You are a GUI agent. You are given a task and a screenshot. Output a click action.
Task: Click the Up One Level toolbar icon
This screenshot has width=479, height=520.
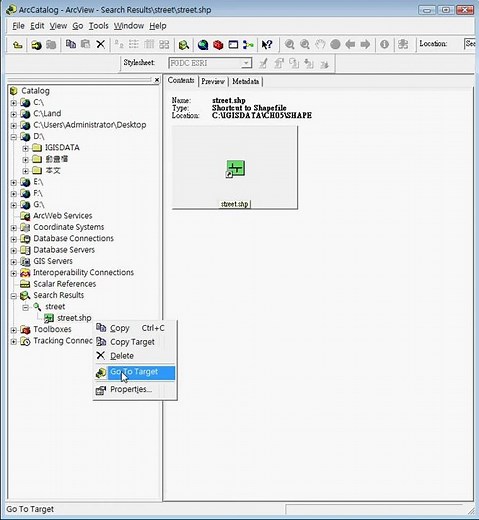pyautogui.click(x=17, y=45)
